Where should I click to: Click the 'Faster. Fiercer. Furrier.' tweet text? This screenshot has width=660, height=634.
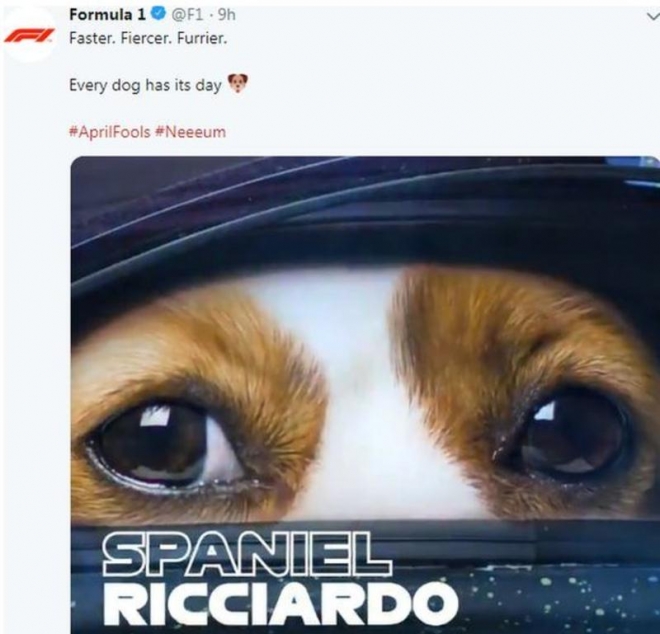tap(148, 38)
